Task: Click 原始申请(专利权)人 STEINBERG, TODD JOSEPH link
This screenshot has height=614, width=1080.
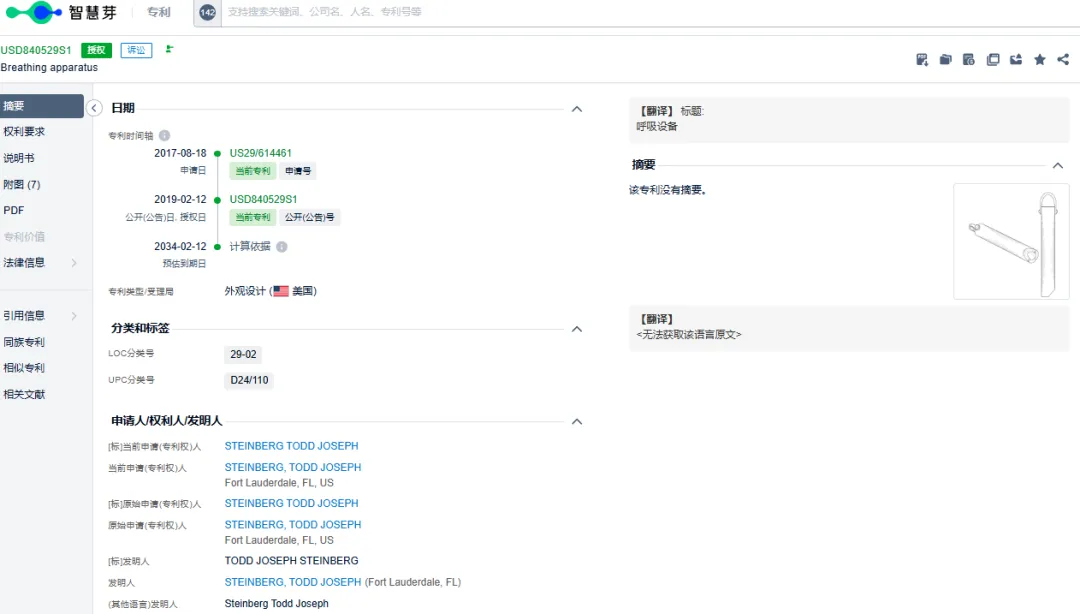Action: point(293,524)
